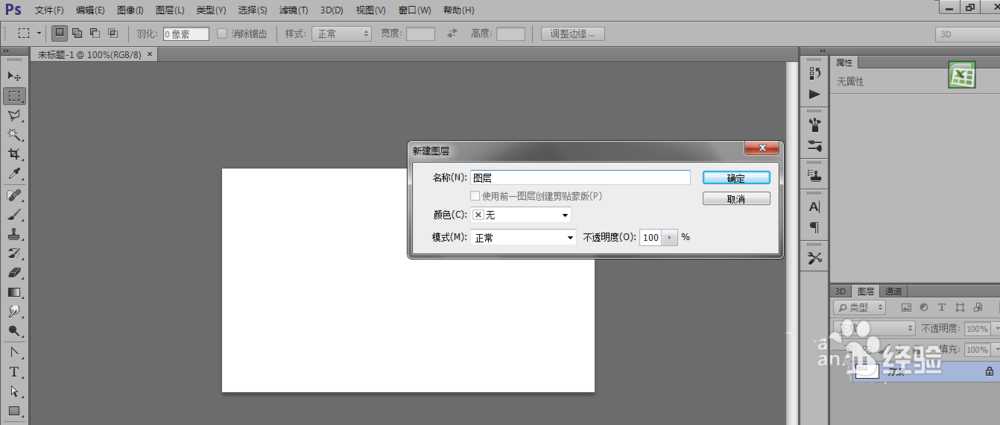The image size is (1000, 425).
Task: Select the Brush tool
Action: tap(14, 213)
